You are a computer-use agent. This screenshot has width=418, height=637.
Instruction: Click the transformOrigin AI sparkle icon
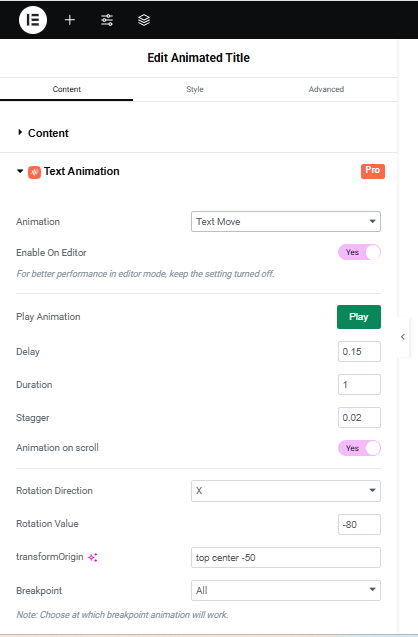(93, 557)
